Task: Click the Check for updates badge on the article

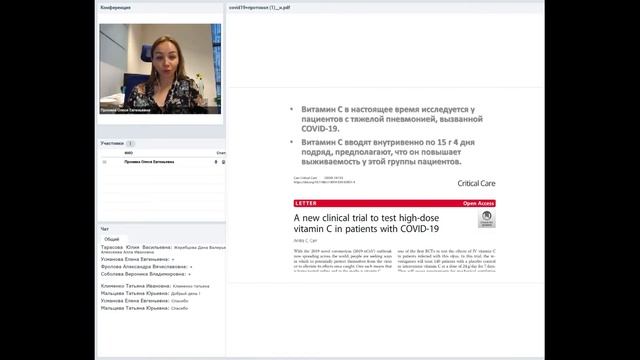Action: (487, 219)
